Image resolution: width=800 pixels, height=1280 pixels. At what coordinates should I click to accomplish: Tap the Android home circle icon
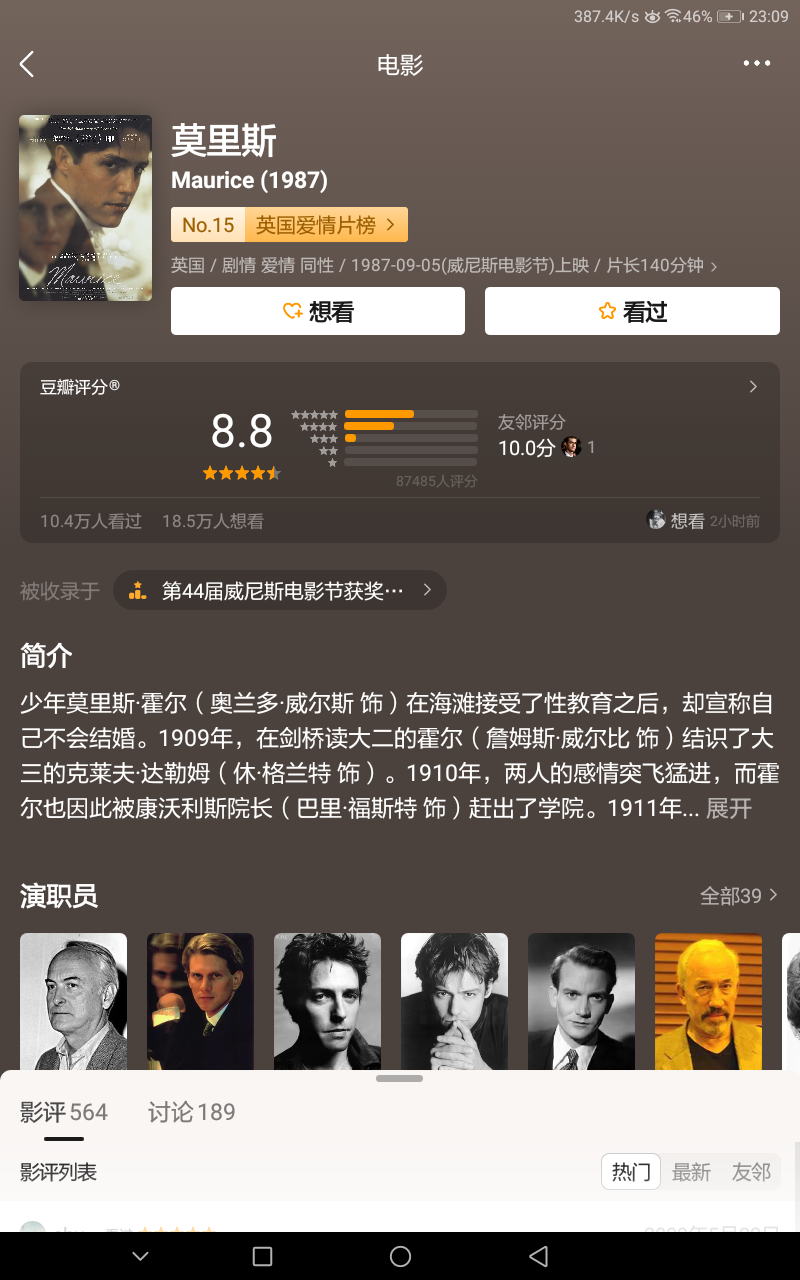(400, 1256)
